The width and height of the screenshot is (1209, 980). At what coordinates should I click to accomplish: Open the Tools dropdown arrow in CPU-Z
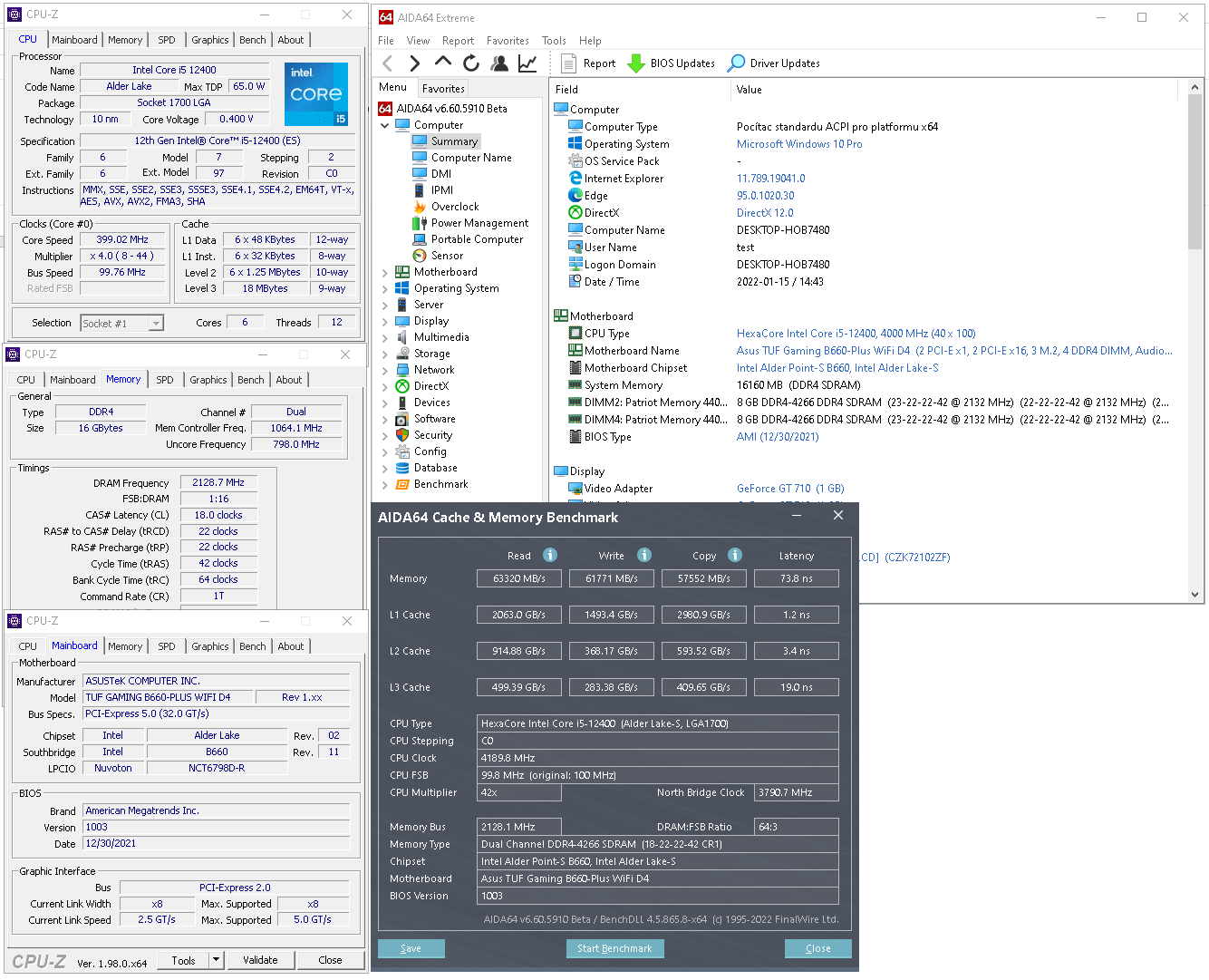coord(216,960)
